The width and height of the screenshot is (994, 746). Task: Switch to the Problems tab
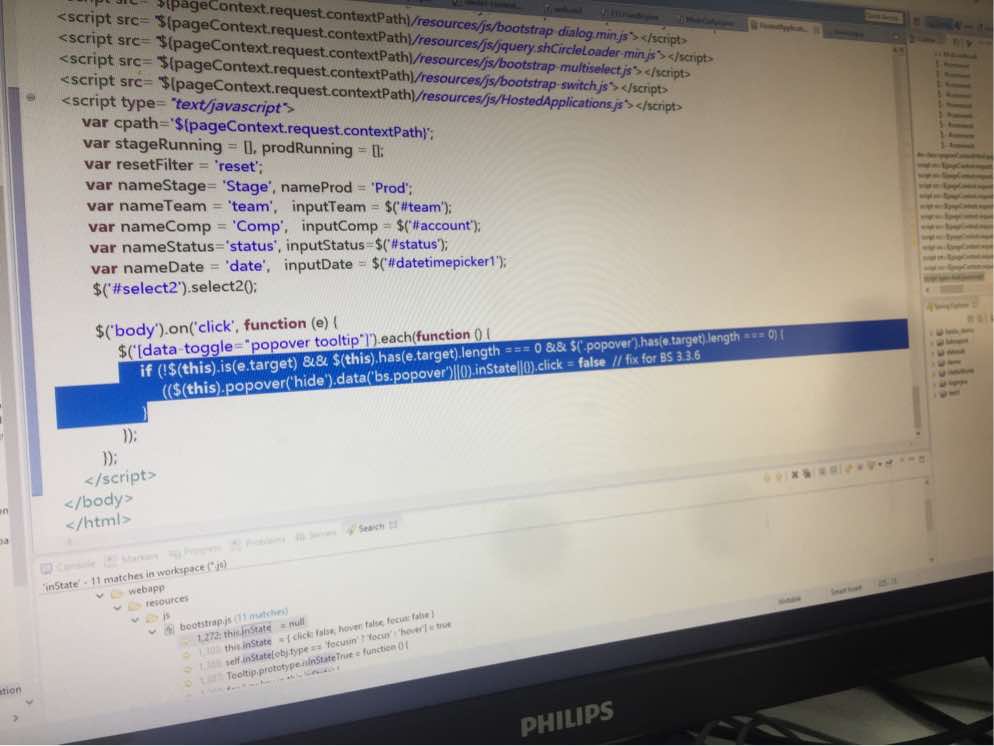click(x=258, y=543)
